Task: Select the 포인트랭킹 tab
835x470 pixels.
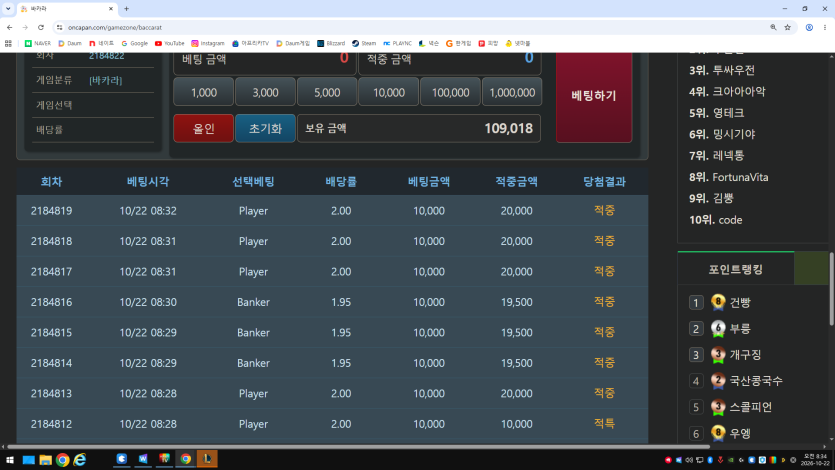Action: pos(735,269)
